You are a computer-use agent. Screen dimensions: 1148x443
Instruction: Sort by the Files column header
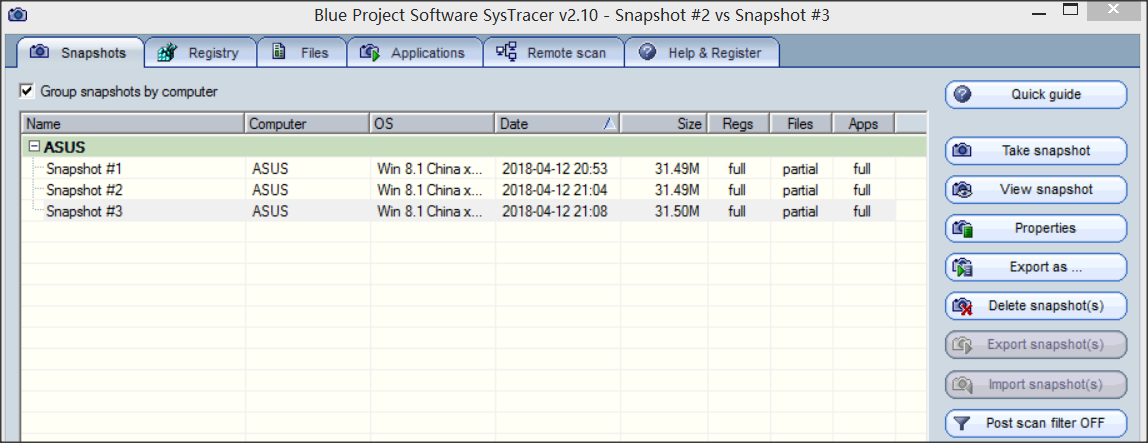point(802,124)
